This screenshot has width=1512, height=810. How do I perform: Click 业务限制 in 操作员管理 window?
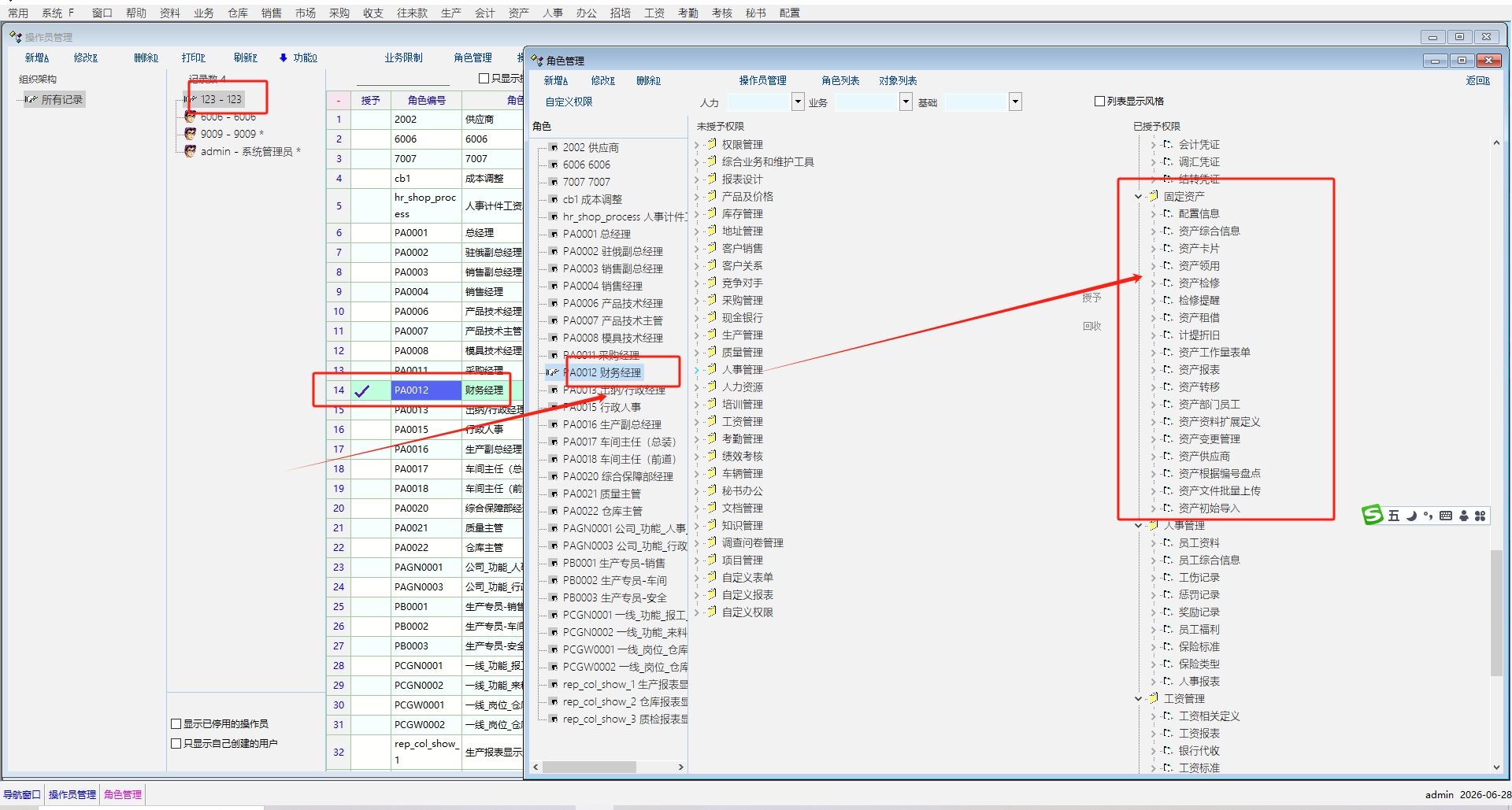coord(403,57)
